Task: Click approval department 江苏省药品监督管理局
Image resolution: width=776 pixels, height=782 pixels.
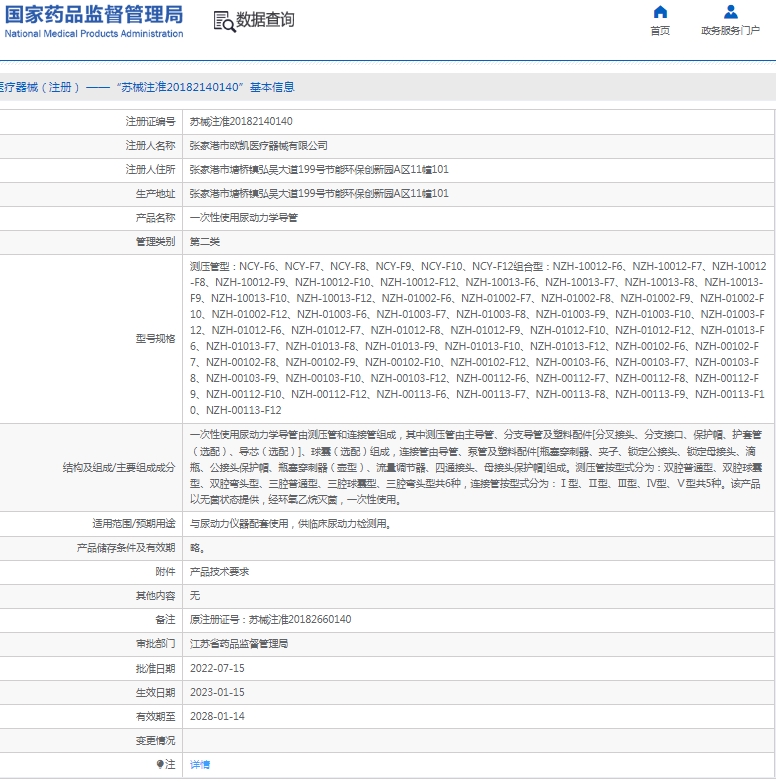Action: [238, 643]
